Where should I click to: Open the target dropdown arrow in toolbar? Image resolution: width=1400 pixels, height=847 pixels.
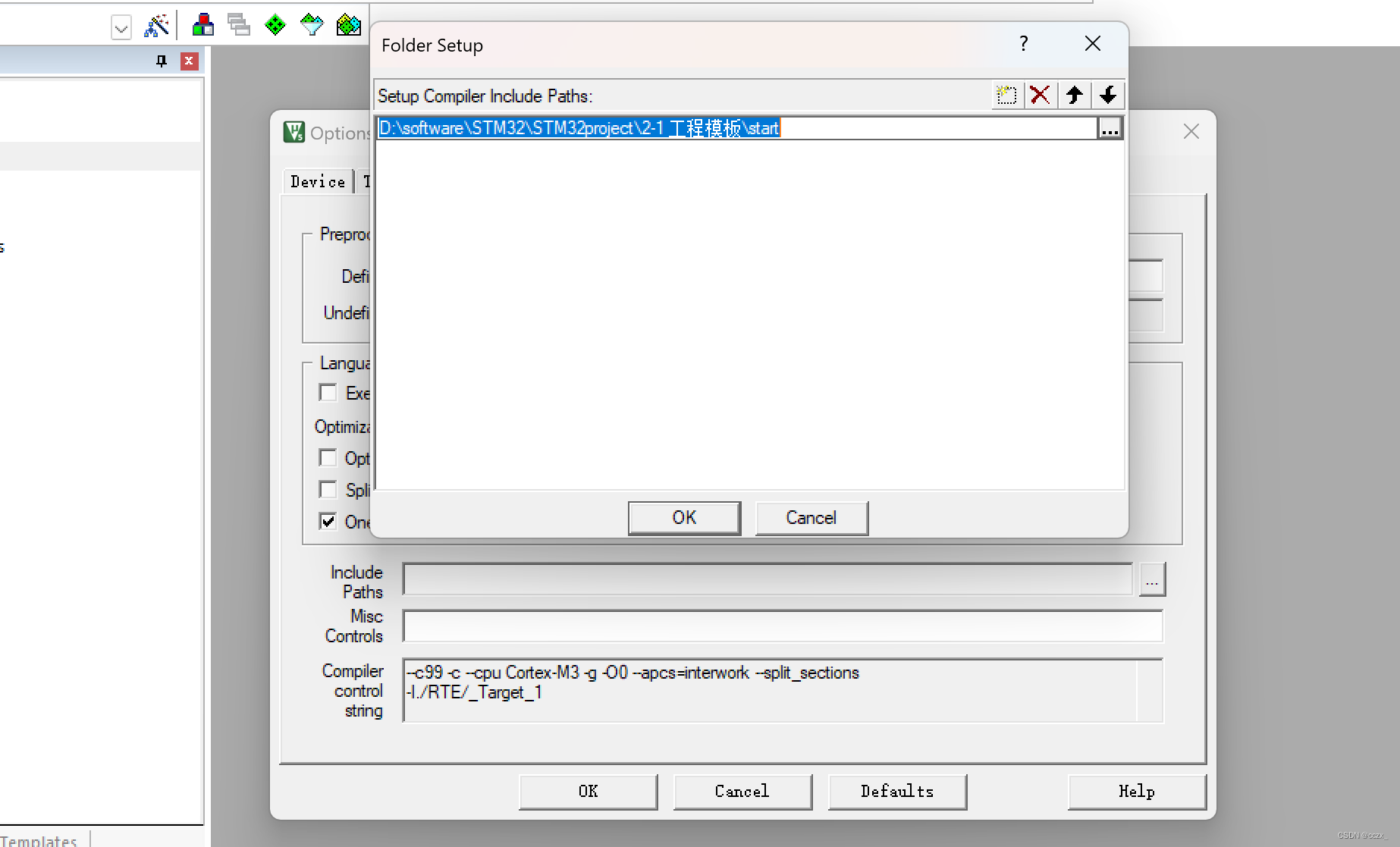[x=121, y=28]
